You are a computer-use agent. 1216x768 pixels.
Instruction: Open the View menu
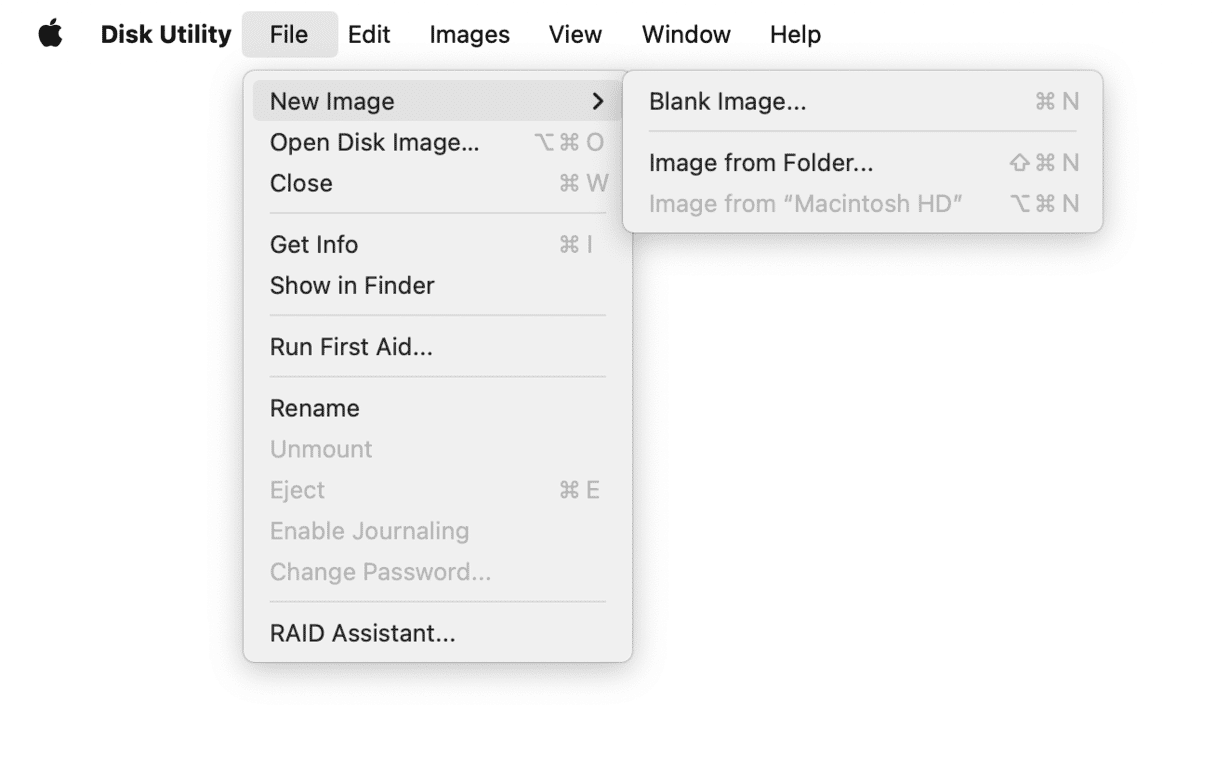pyautogui.click(x=575, y=34)
